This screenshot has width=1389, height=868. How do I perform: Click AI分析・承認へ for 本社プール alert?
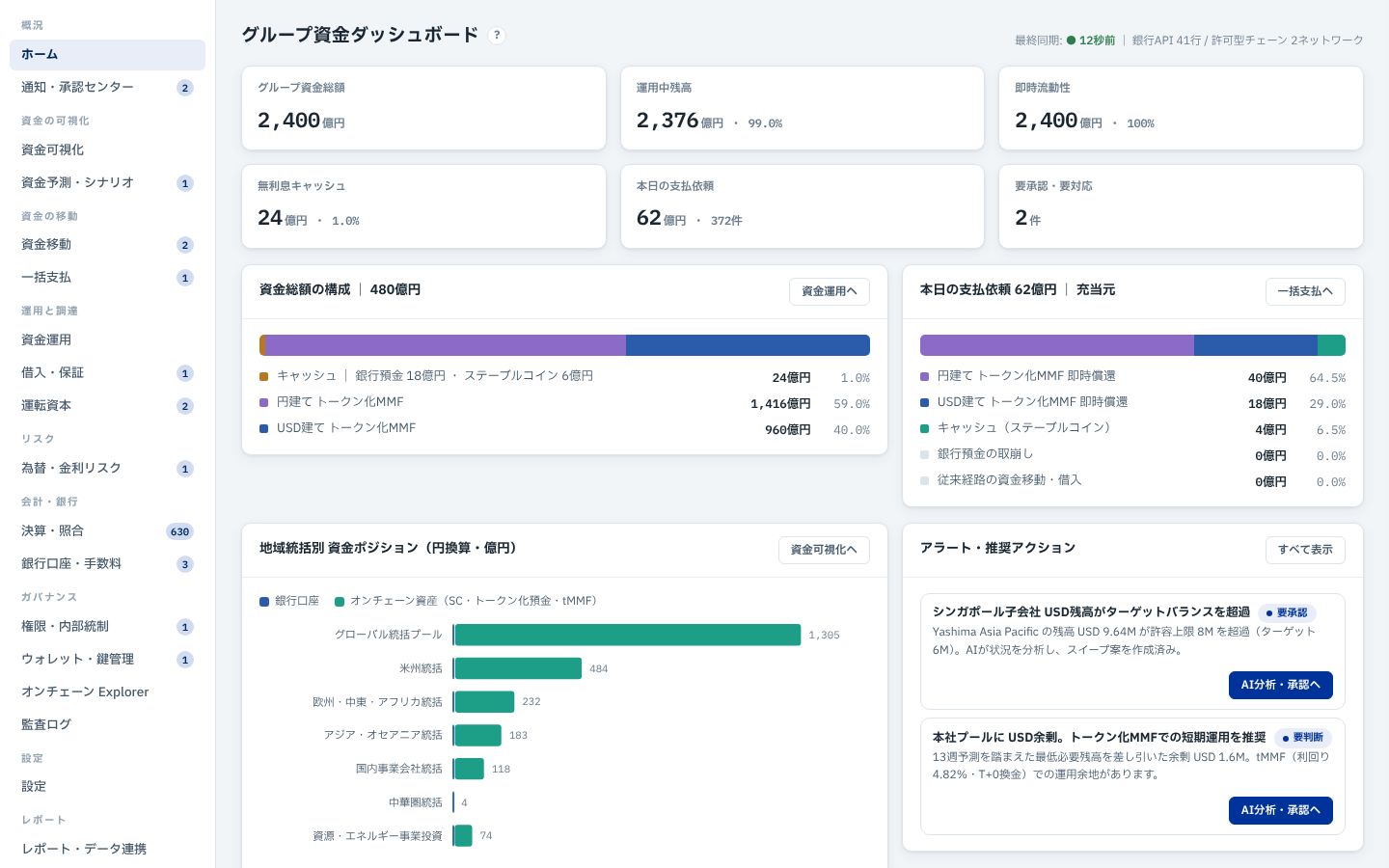point(1280,810)
